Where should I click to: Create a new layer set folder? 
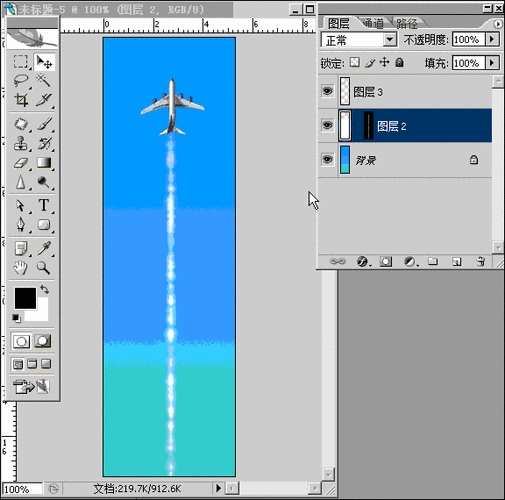433,262
